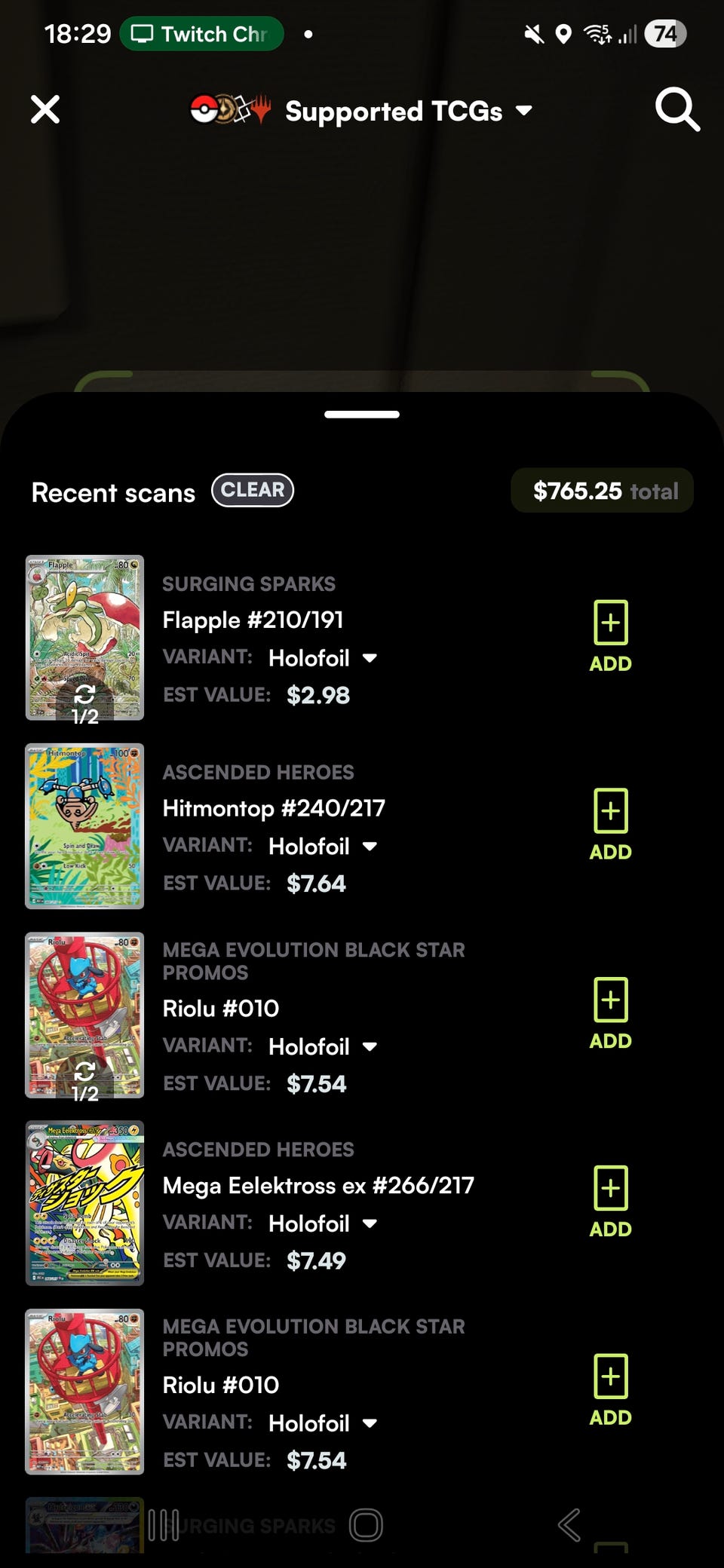724x1568 pixels.
Task: Add Mega Eelektross ex to collection
Action: tap(610, 1201)
